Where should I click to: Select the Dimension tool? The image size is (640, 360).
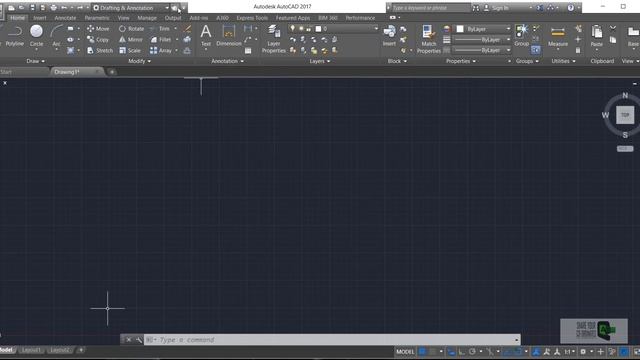229,36
